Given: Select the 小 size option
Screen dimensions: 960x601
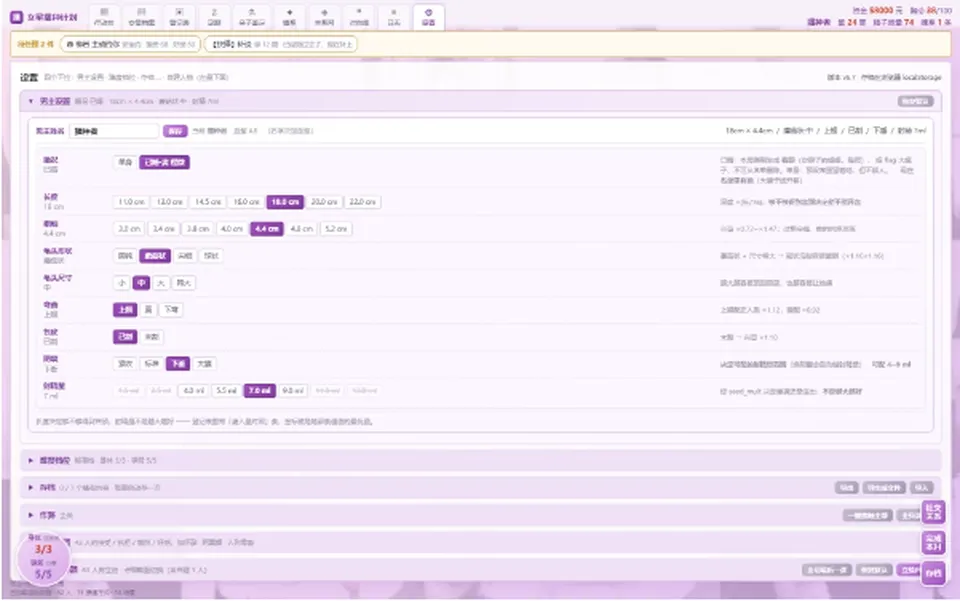Looking at the screenshot, I should 122,283.
